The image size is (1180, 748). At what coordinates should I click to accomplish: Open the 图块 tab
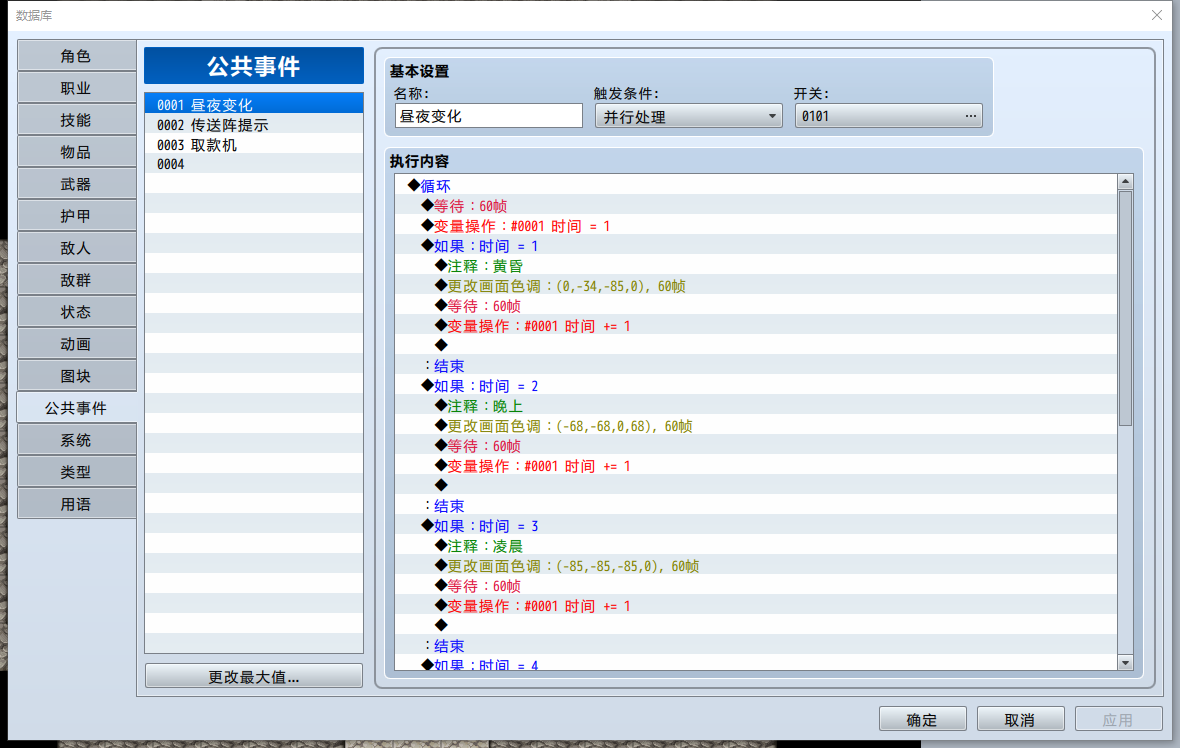[x=76, y=376]
